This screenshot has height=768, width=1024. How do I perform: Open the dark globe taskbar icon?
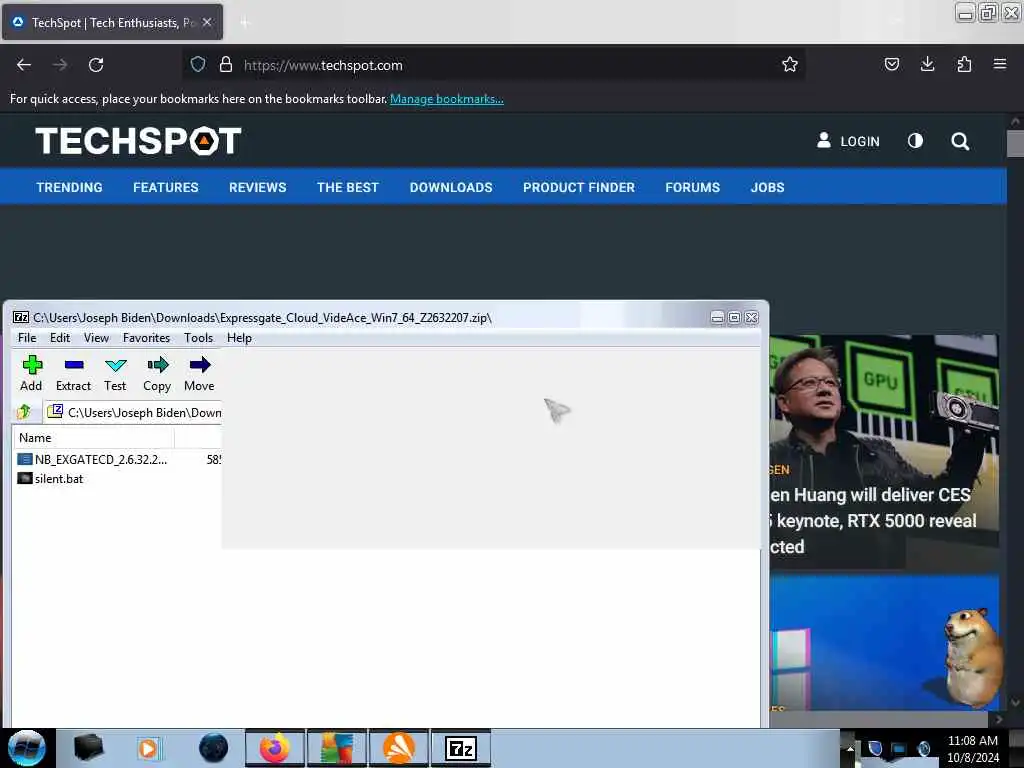click(214, 748)
